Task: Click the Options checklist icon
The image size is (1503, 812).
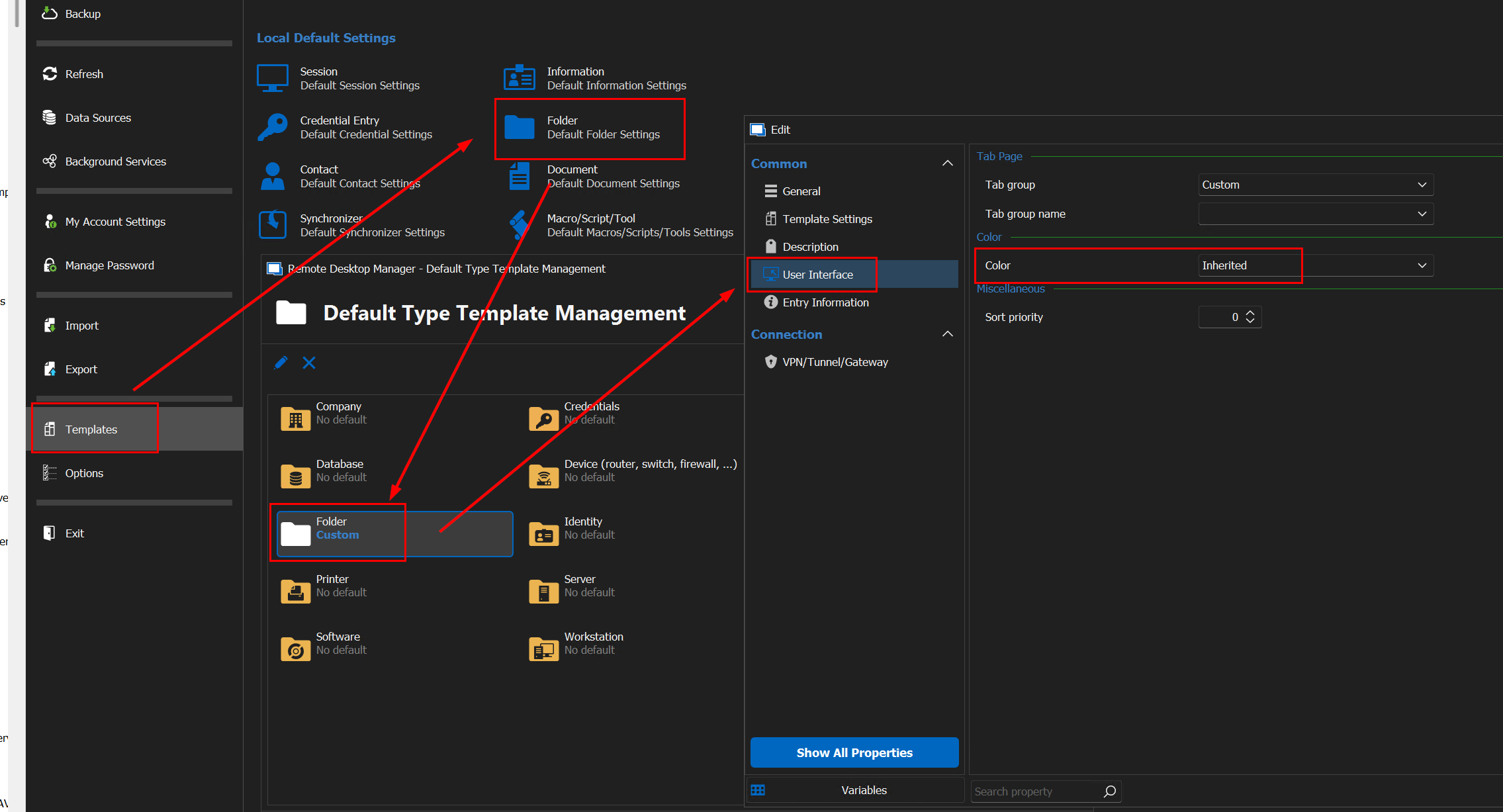Action: [50, 473]
